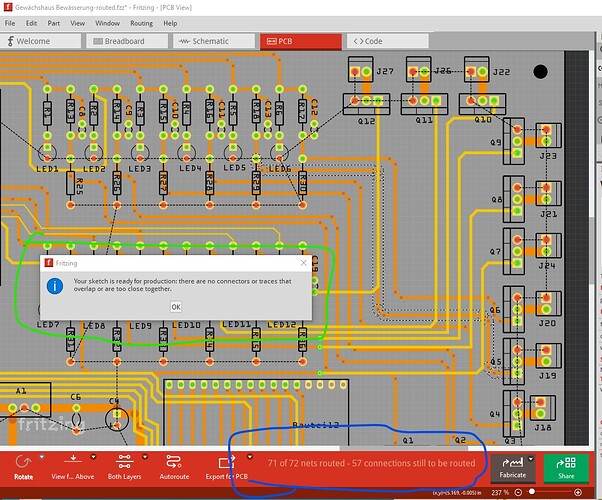Expand the Fabricate dropdown arrow
Image resolution: width=602 pixels, height=500 pixels.
[531, 459]
